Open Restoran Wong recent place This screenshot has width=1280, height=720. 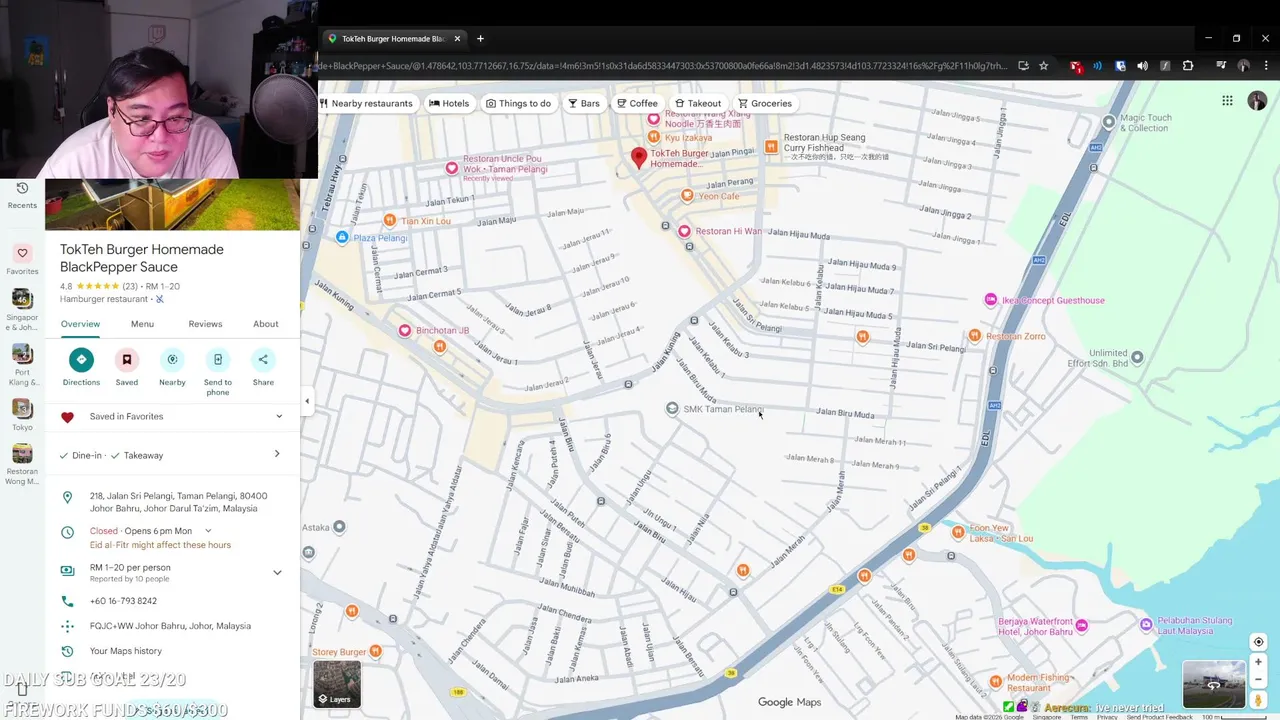tap(22, 465)
